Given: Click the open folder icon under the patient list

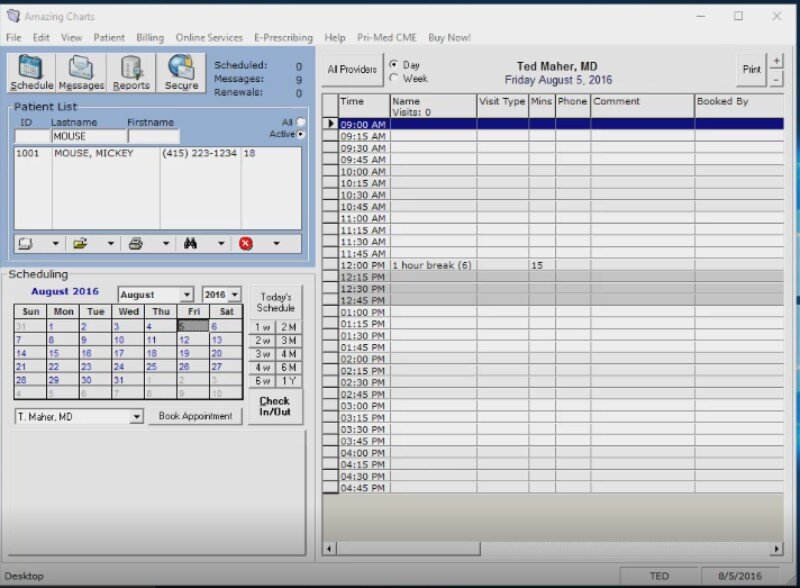Looking at the screenshot, I should click(81, 243).
